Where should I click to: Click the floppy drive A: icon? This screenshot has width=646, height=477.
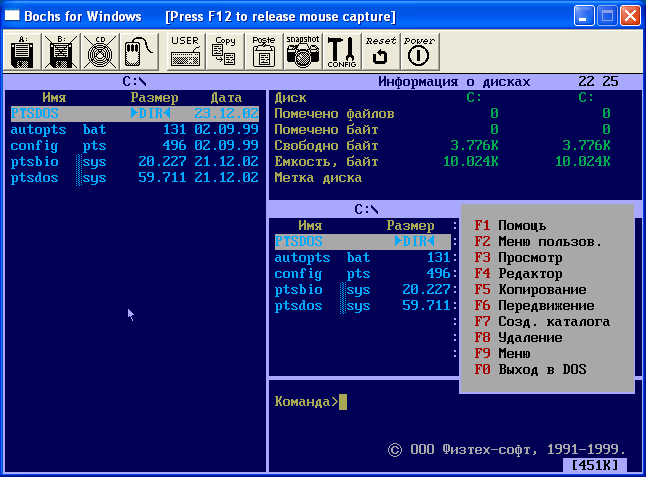click(22, 52)
